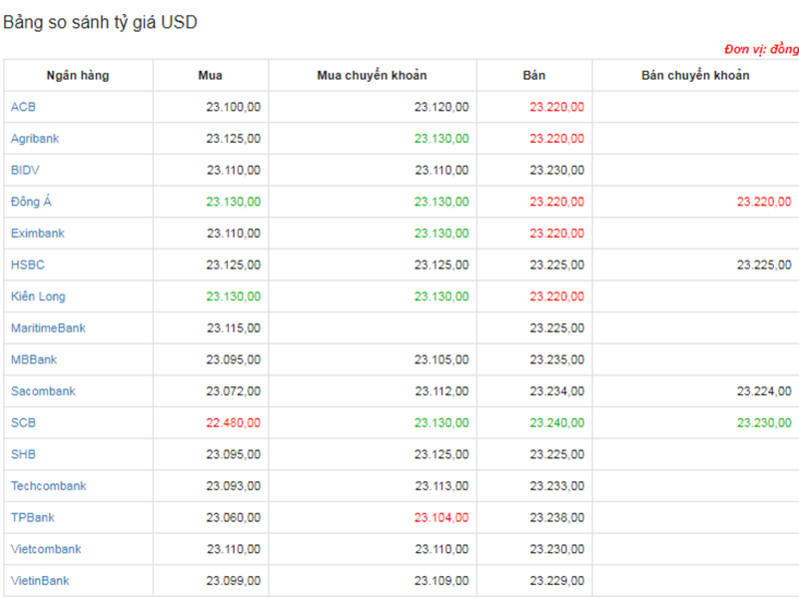Open the Sacombank link
Image resolution: width=799 pixels, height=598 pixels.
click(x=43, y=391)
